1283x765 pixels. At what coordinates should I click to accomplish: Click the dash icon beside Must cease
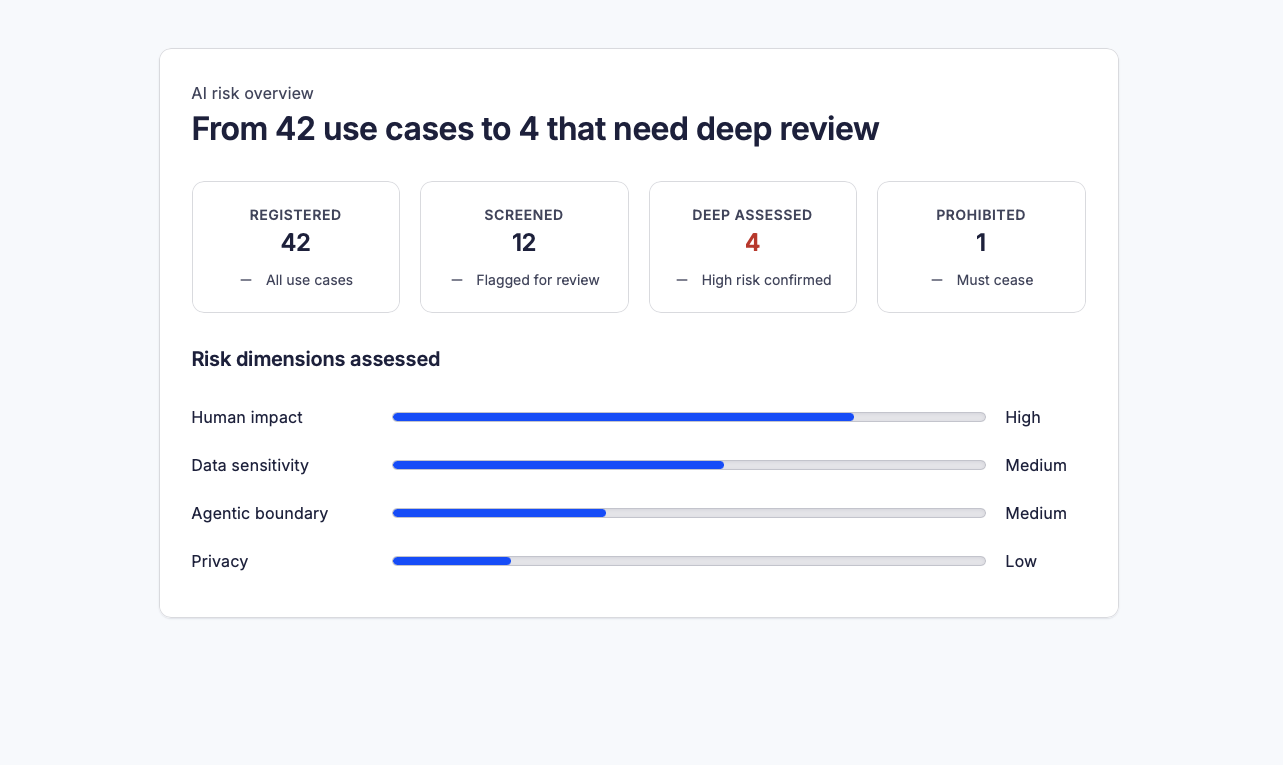[937, 280]
